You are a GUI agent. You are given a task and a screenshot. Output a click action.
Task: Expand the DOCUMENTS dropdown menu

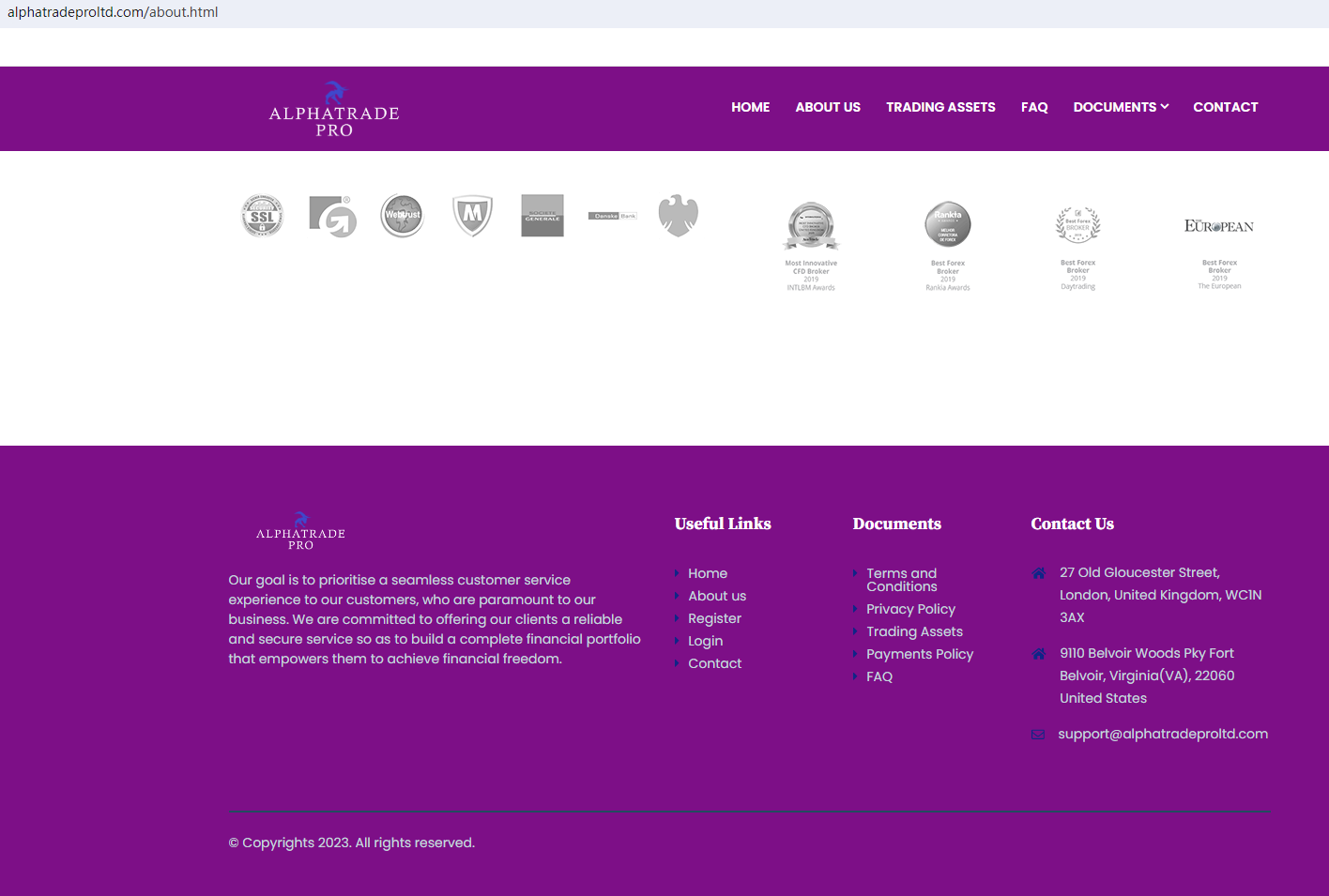(x=1121, y=107)
